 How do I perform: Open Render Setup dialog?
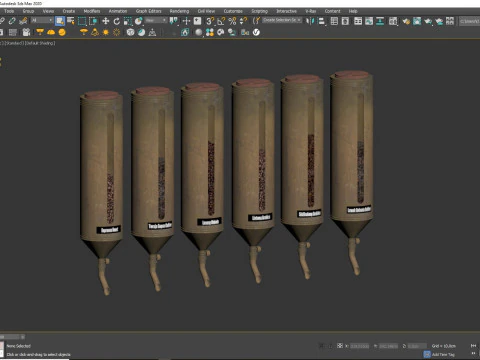(406, 21)
